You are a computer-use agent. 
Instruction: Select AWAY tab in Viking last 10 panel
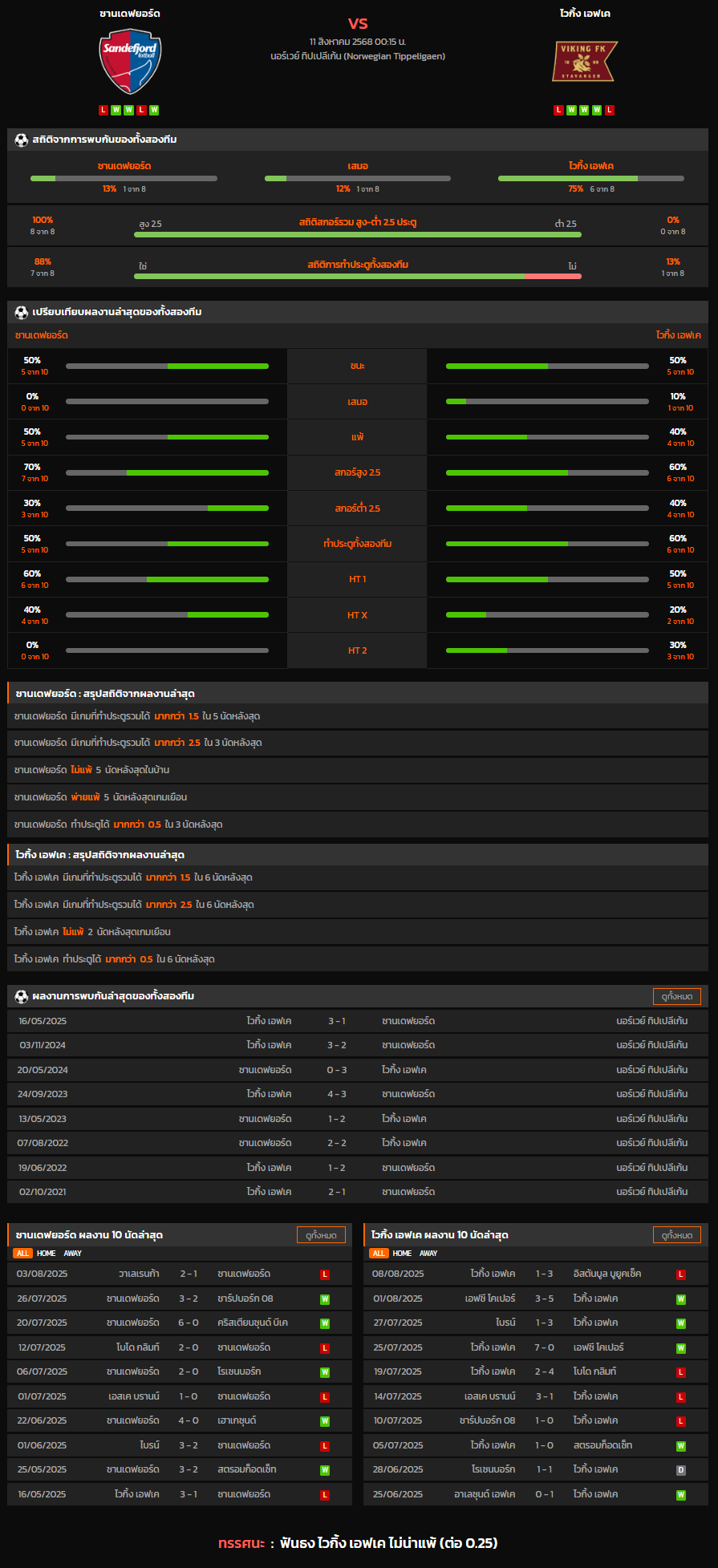pos(428,1253)
